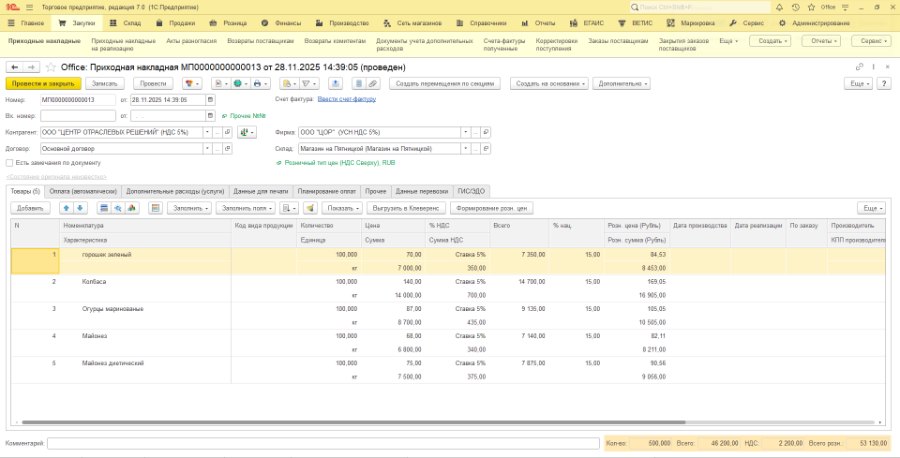The image size is (900, 458).
Task: Open calendar picker for the document date
Action: pos(211,100)
